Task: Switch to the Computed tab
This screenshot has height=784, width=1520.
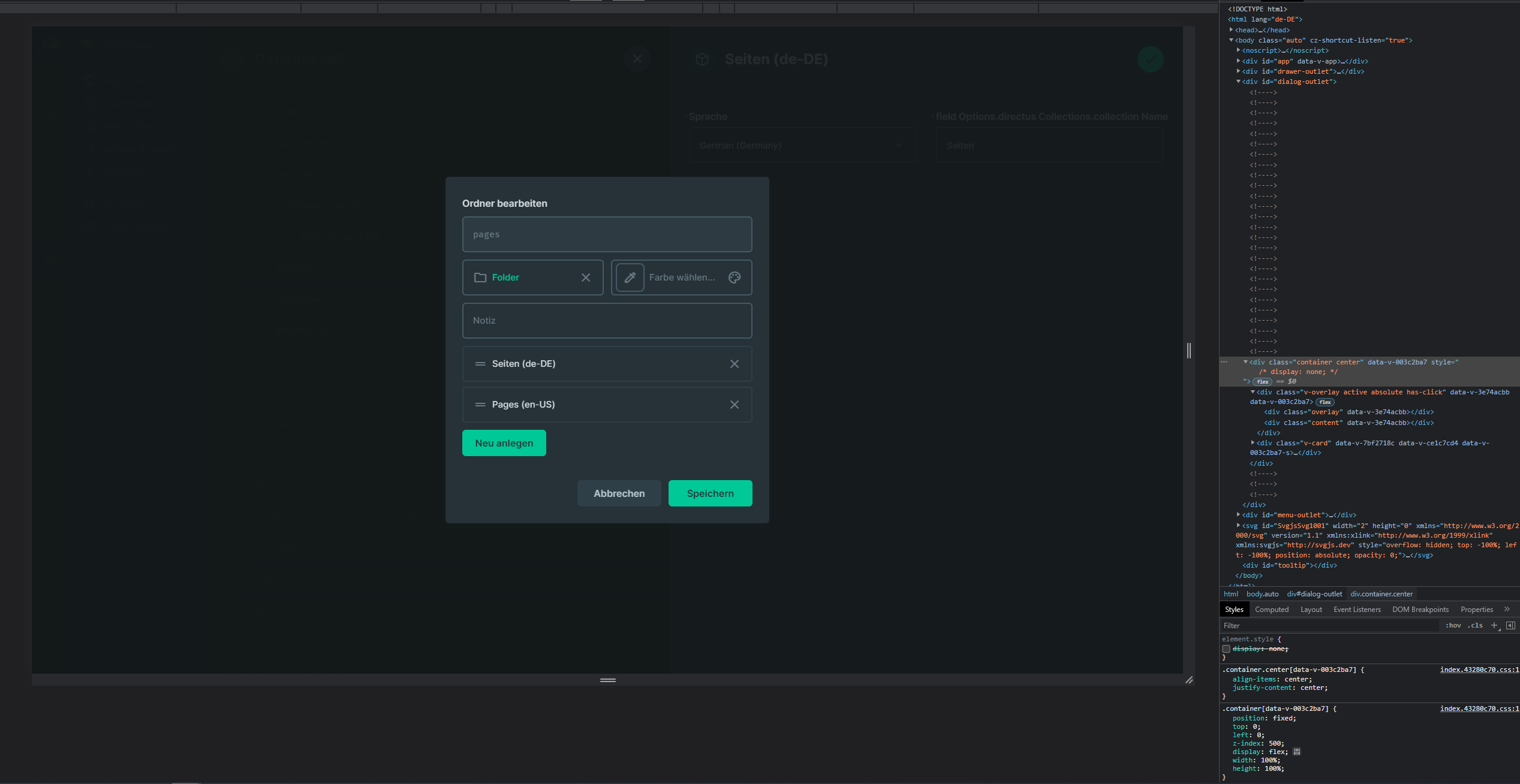Action: [1272, 610]
